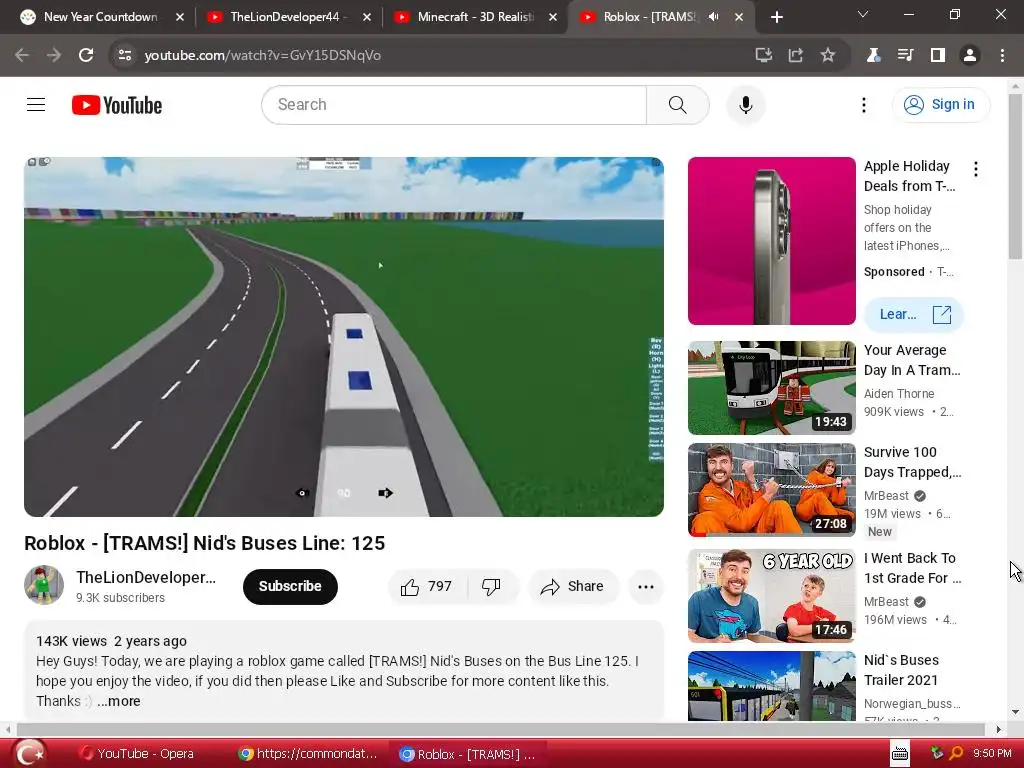Share the video
Screen dimensions: 1024x768
(572, 586)
